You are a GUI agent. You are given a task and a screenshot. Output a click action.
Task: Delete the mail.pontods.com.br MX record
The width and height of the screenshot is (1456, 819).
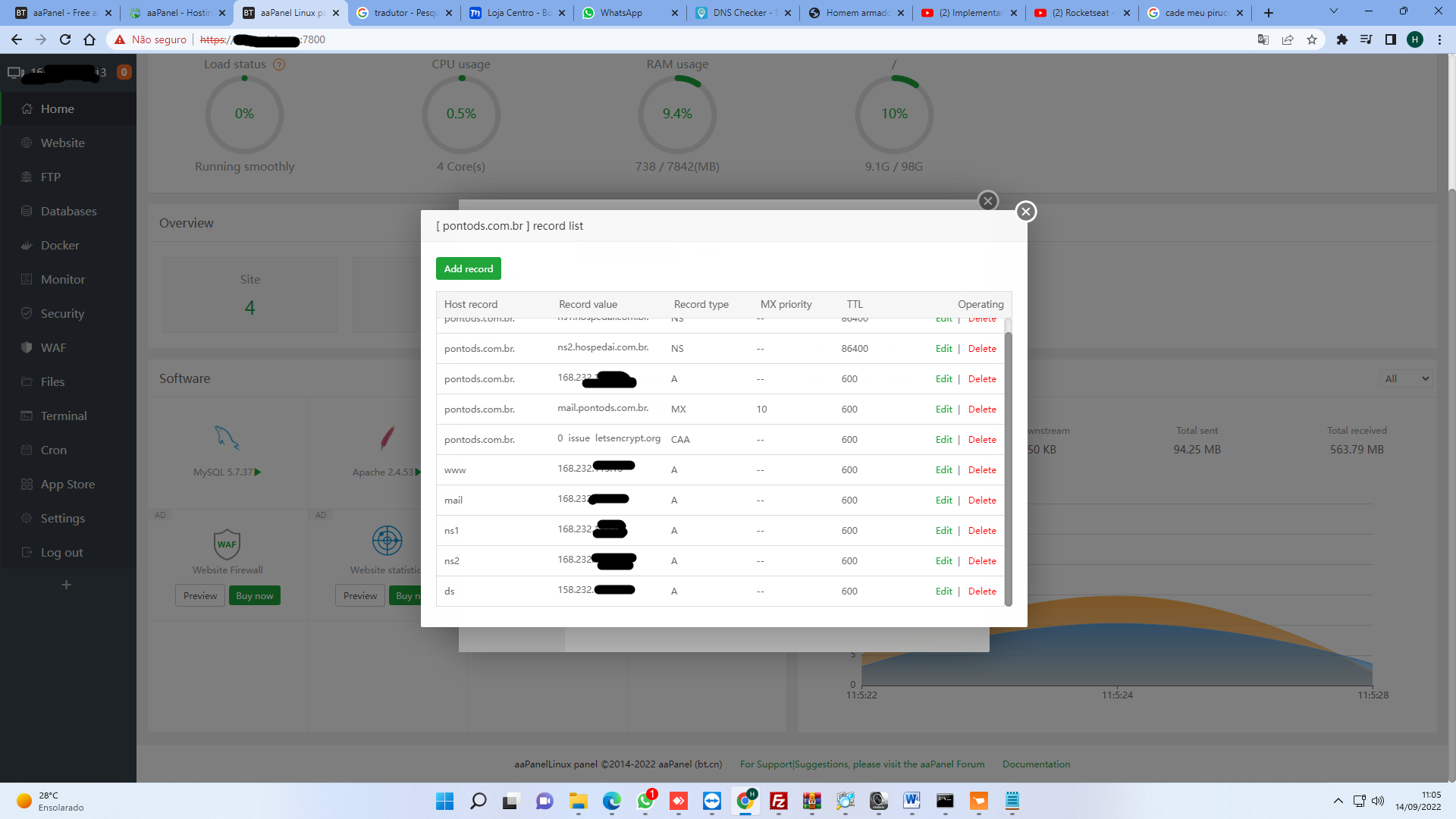[x=982, y=409]
